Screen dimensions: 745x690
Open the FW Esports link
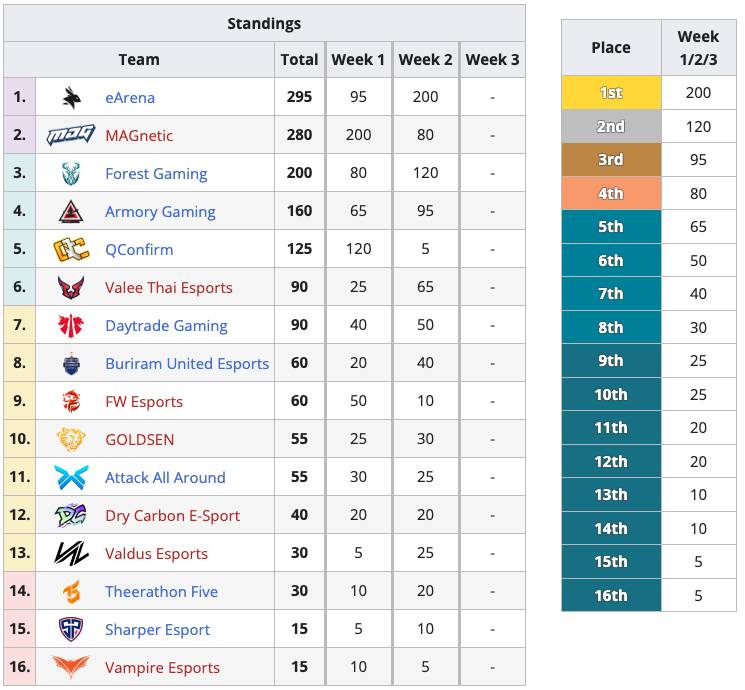click(143, 402)
